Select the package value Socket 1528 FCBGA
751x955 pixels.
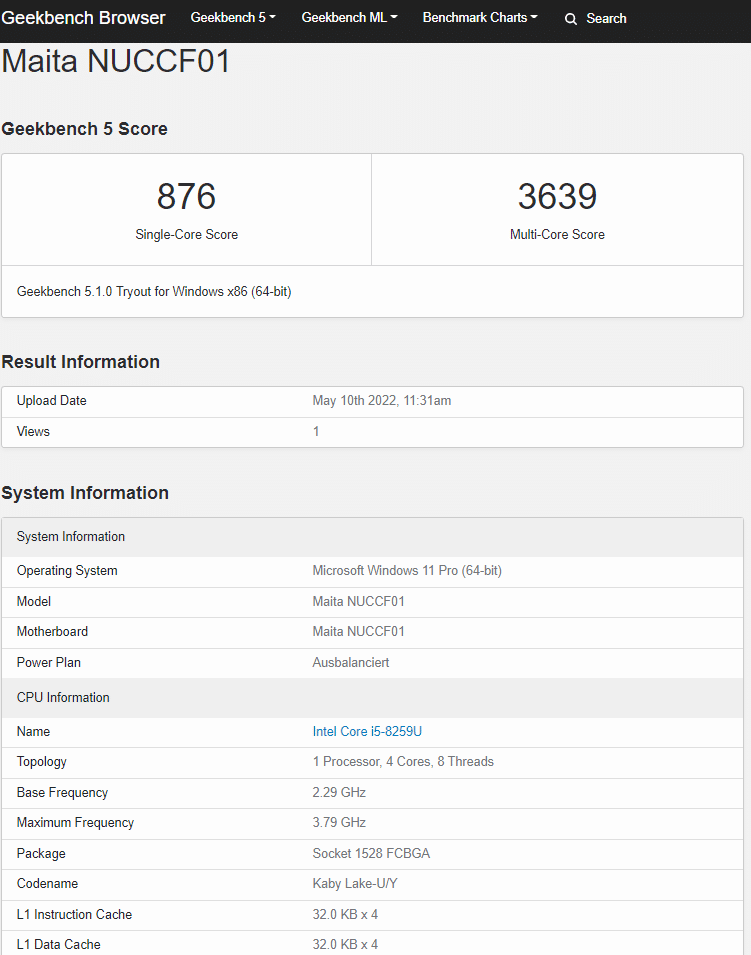[x=372, y=854]
